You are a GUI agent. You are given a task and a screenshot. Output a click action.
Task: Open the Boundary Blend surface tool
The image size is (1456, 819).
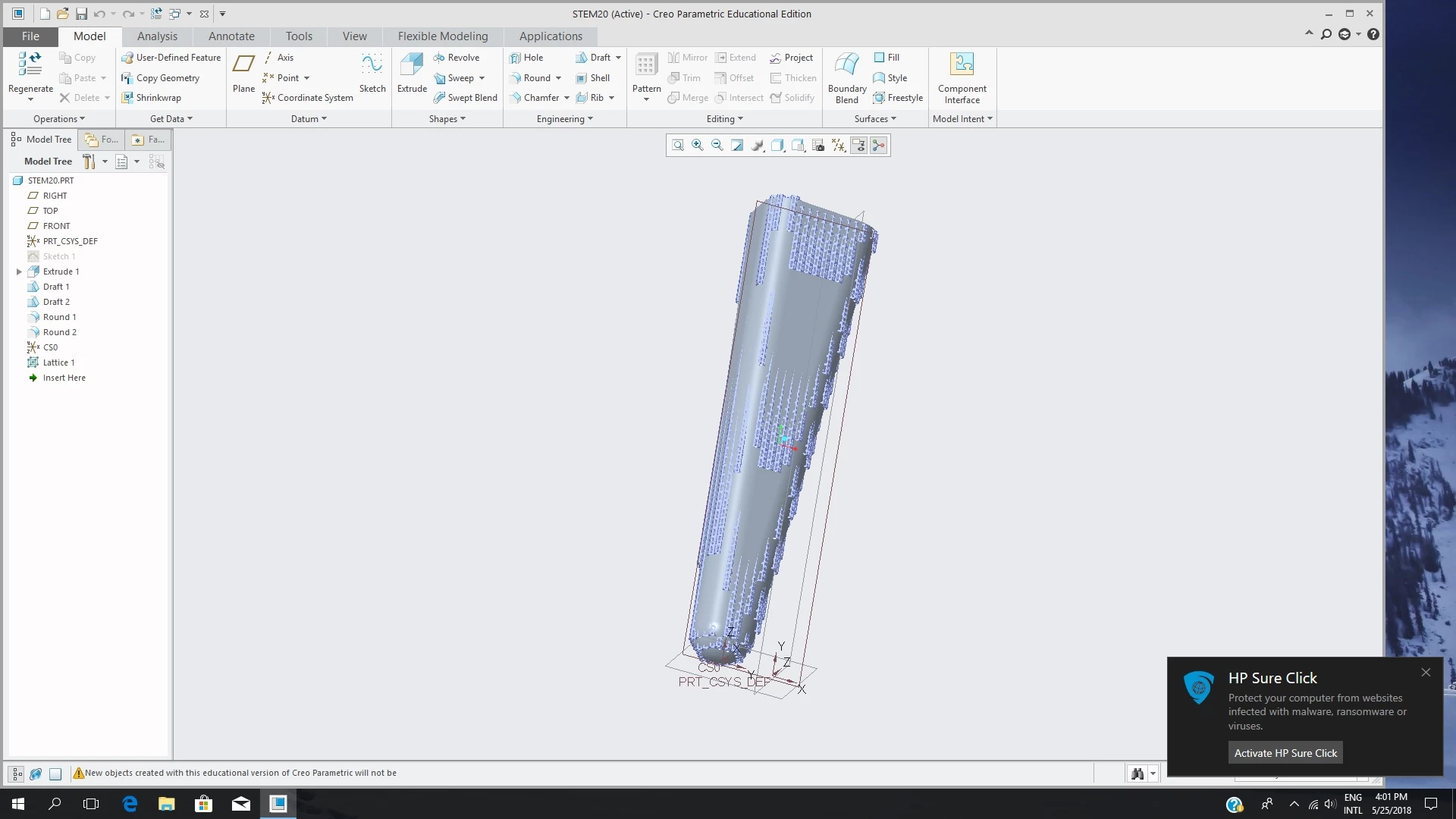point(846,67)
